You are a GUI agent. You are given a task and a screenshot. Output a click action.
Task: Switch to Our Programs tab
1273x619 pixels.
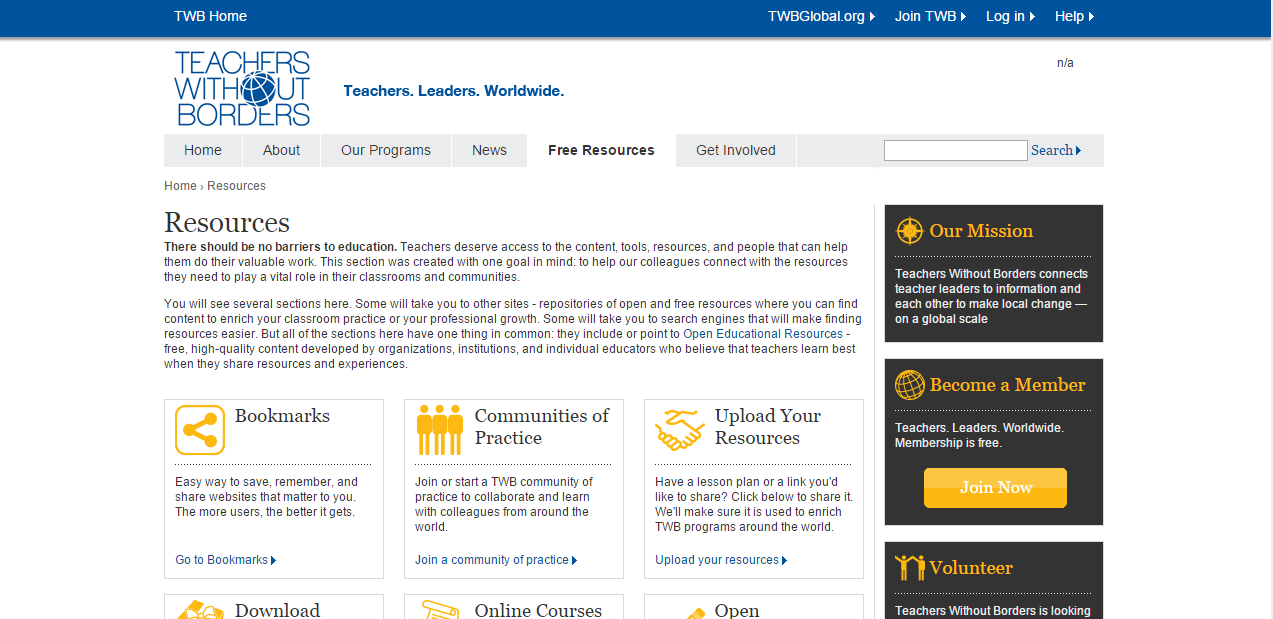pyautogui.click(x=386, y=150)
